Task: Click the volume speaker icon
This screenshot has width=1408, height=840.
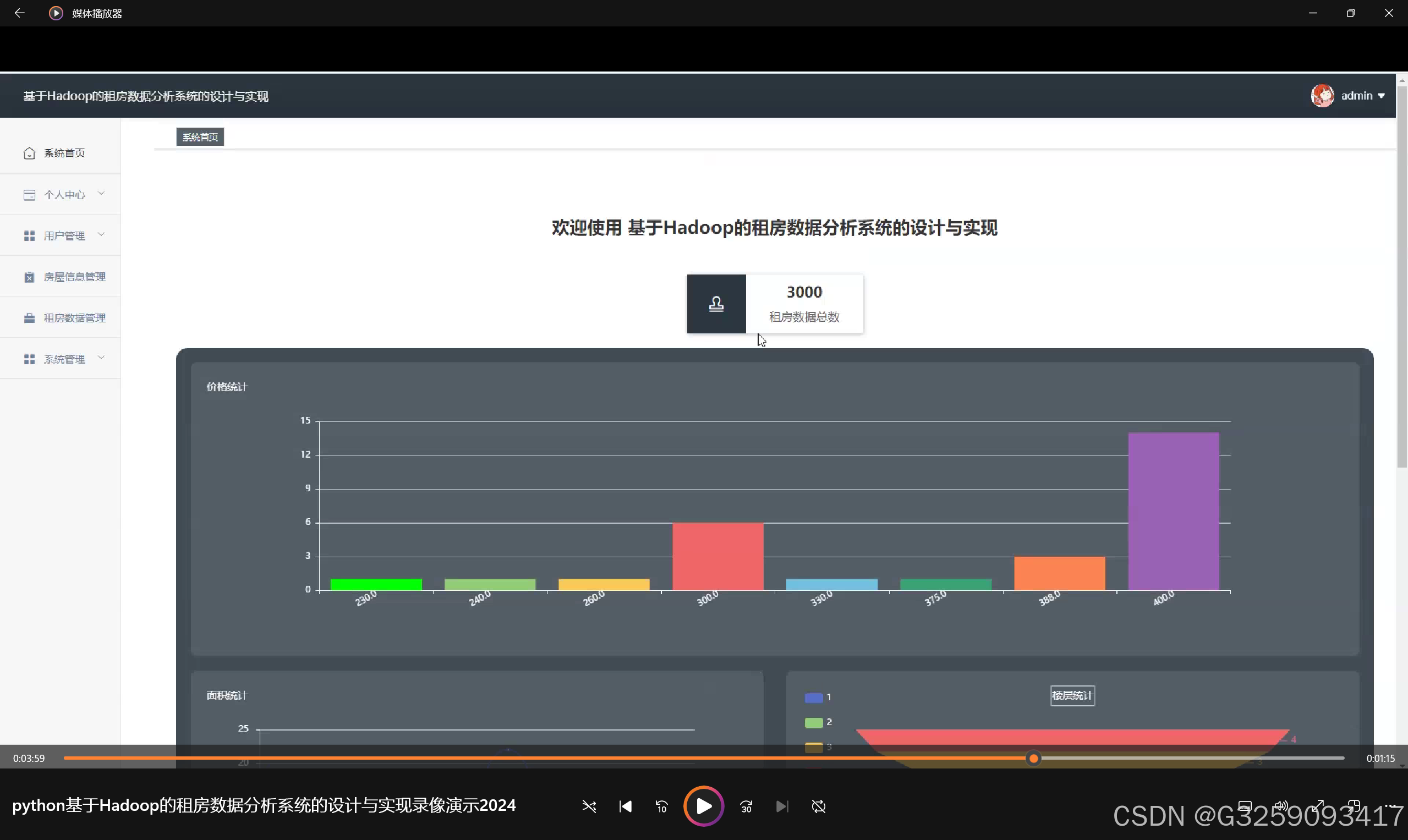Action: click(1280, 806)
